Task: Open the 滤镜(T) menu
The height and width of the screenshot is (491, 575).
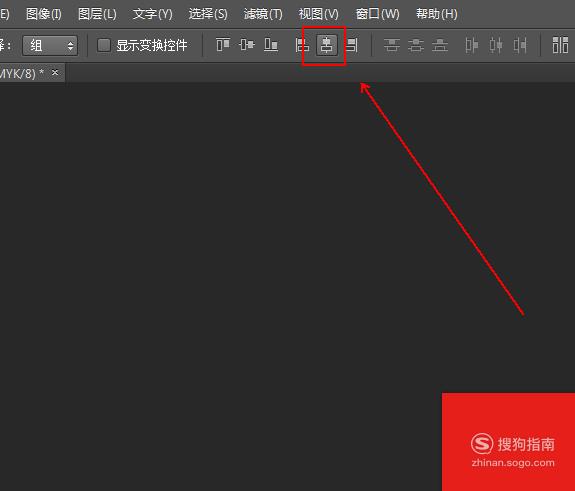Action: pos(263,14)
